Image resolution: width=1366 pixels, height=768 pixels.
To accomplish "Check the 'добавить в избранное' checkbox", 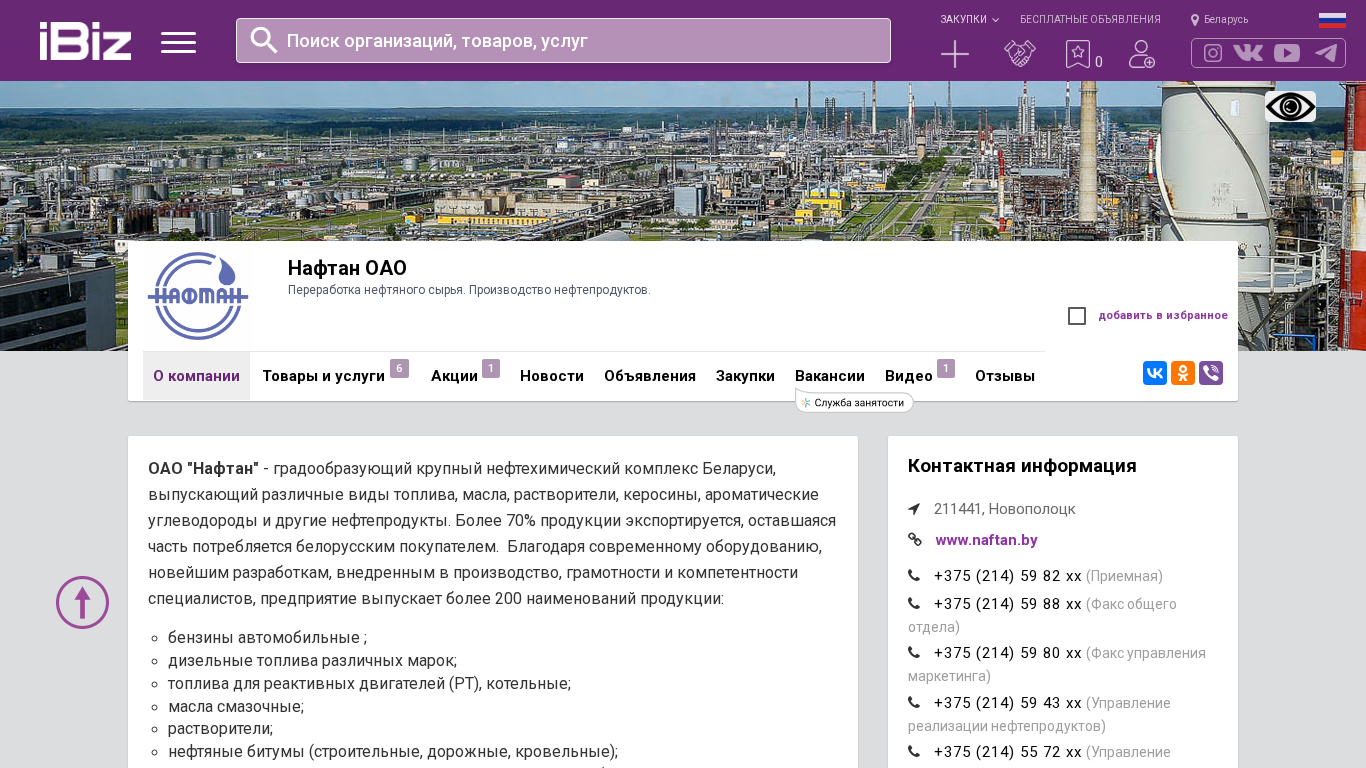I will [x=1077, y=316].
